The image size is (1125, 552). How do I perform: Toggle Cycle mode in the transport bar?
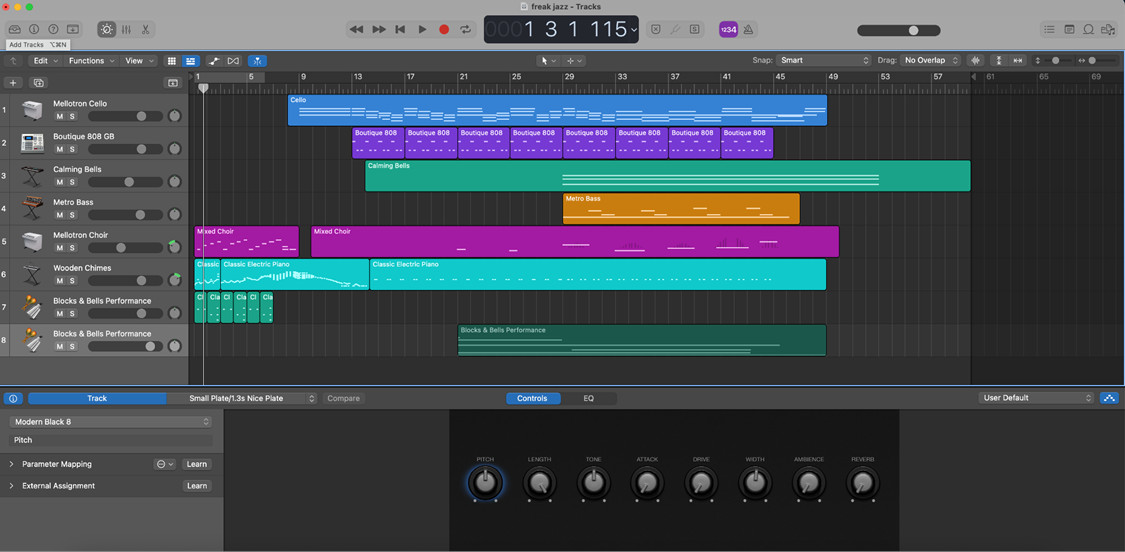coord(465,30)
